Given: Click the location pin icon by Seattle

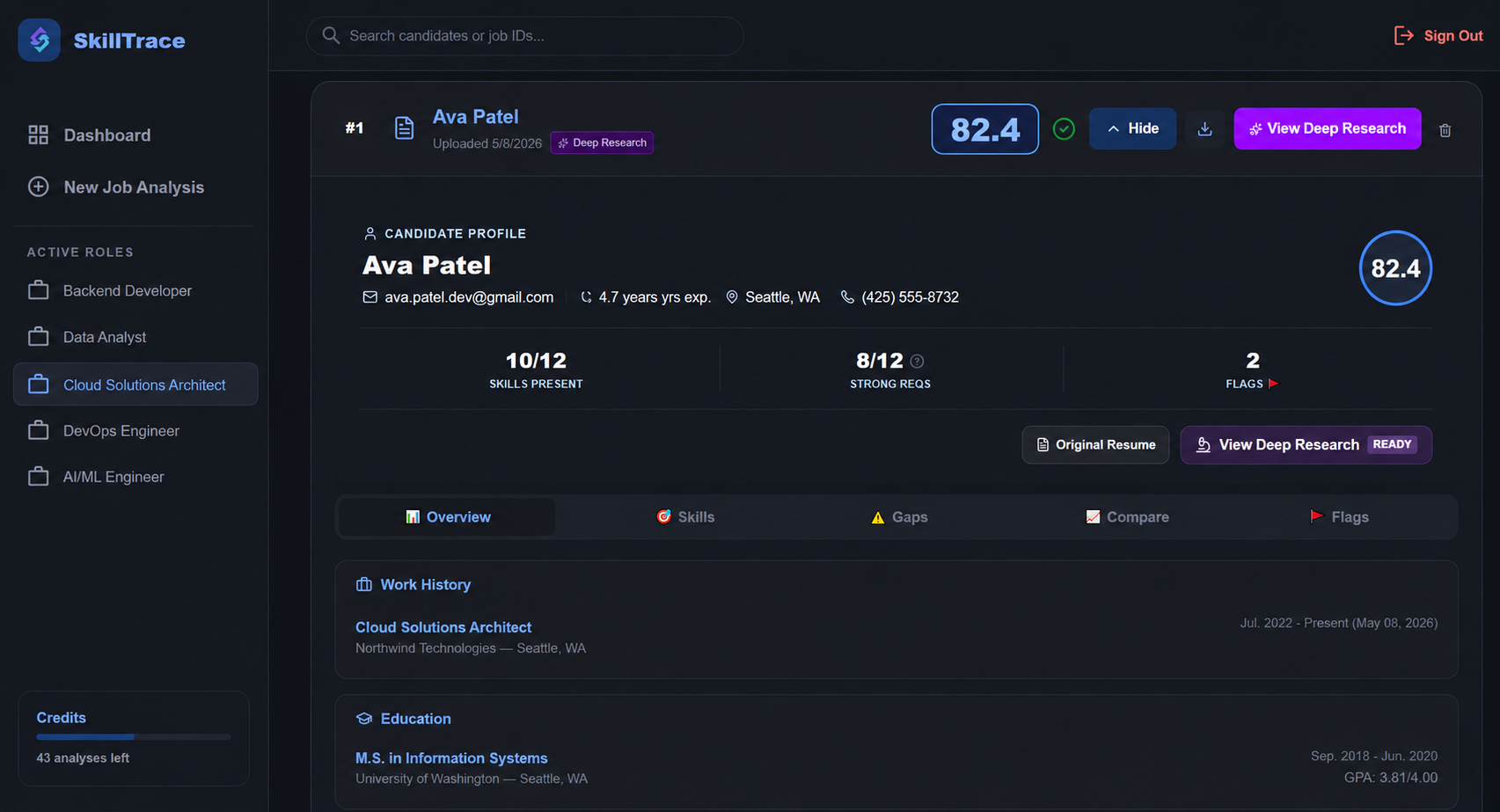Looking at the screenshot, I should [732, 297].
